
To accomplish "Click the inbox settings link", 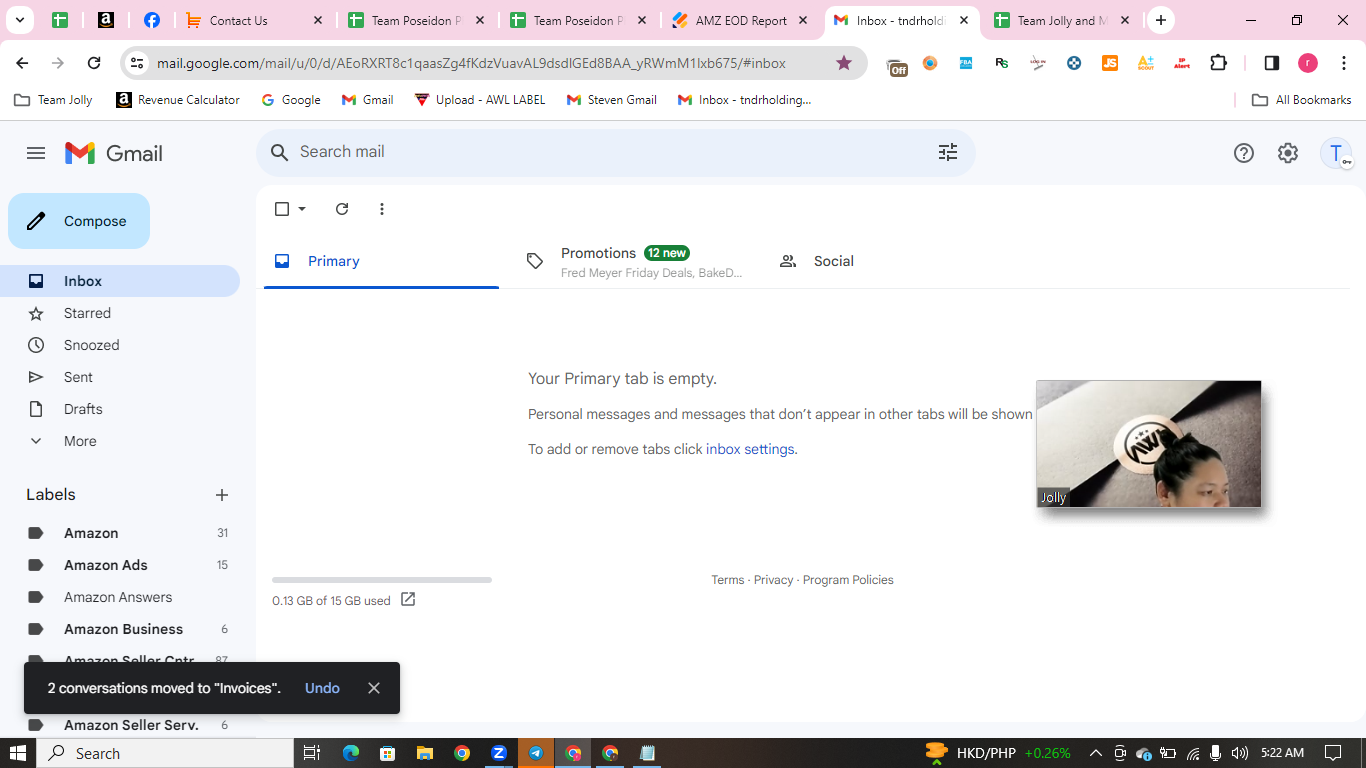I will point(750,449).
